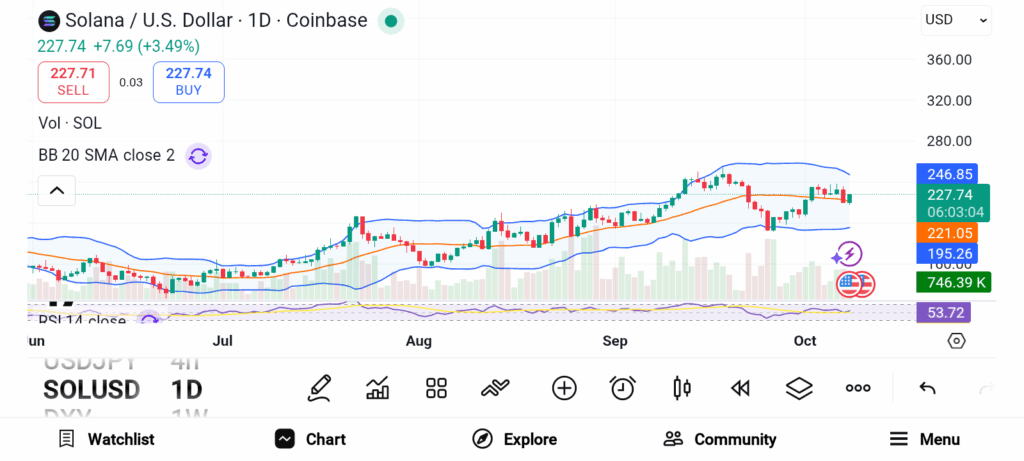Open the three-dots more options menu
The width and height of the screenshot is (1024, 461).
(858, 388)
